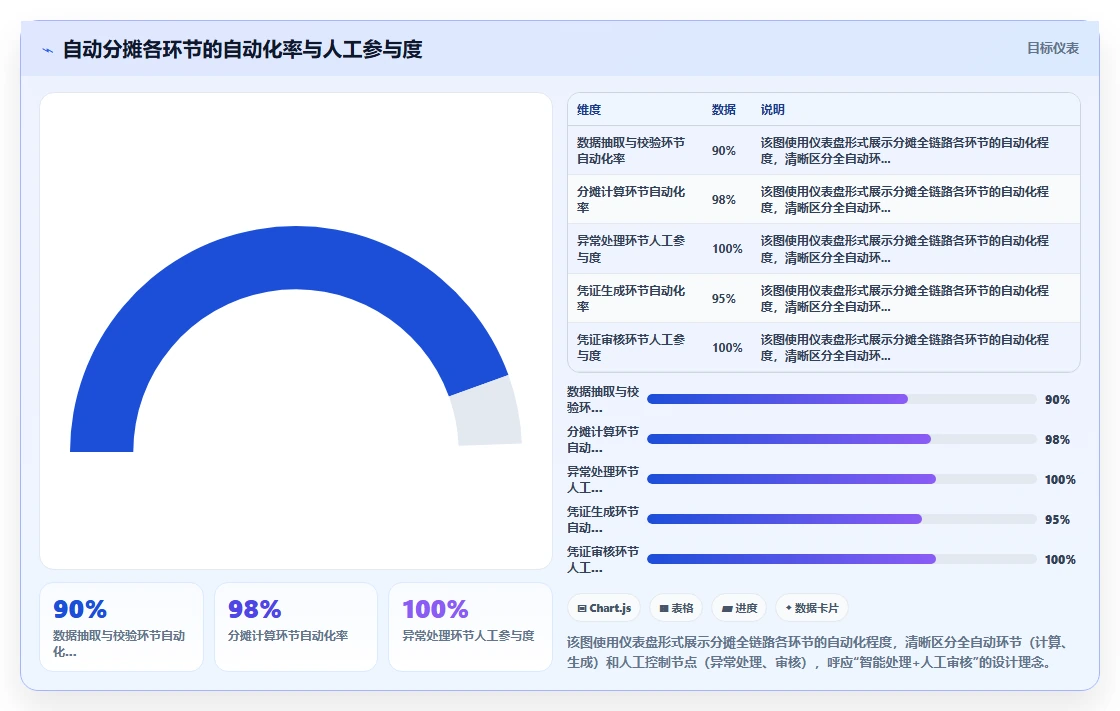The width and height of the screenshot is (1120, 711).
Task: Click the lightning icon beside the title
Action: click(x=48, y=50)
